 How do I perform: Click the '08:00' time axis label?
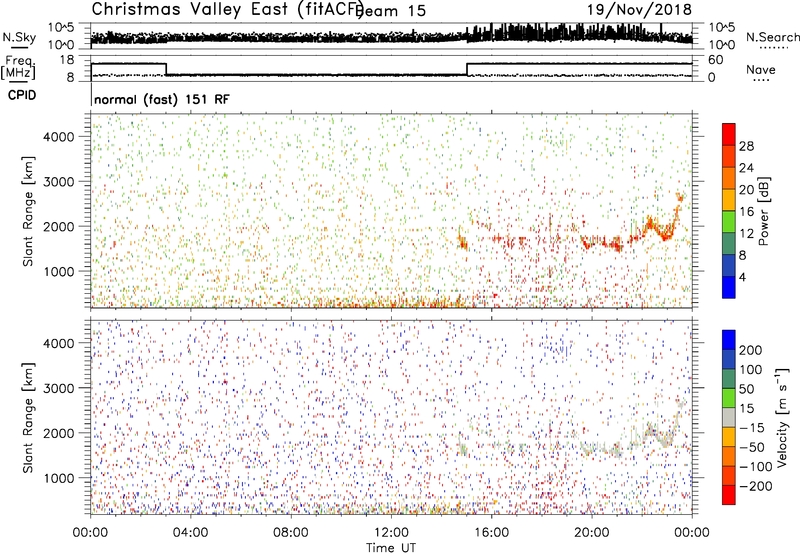[x=291, y=533]
